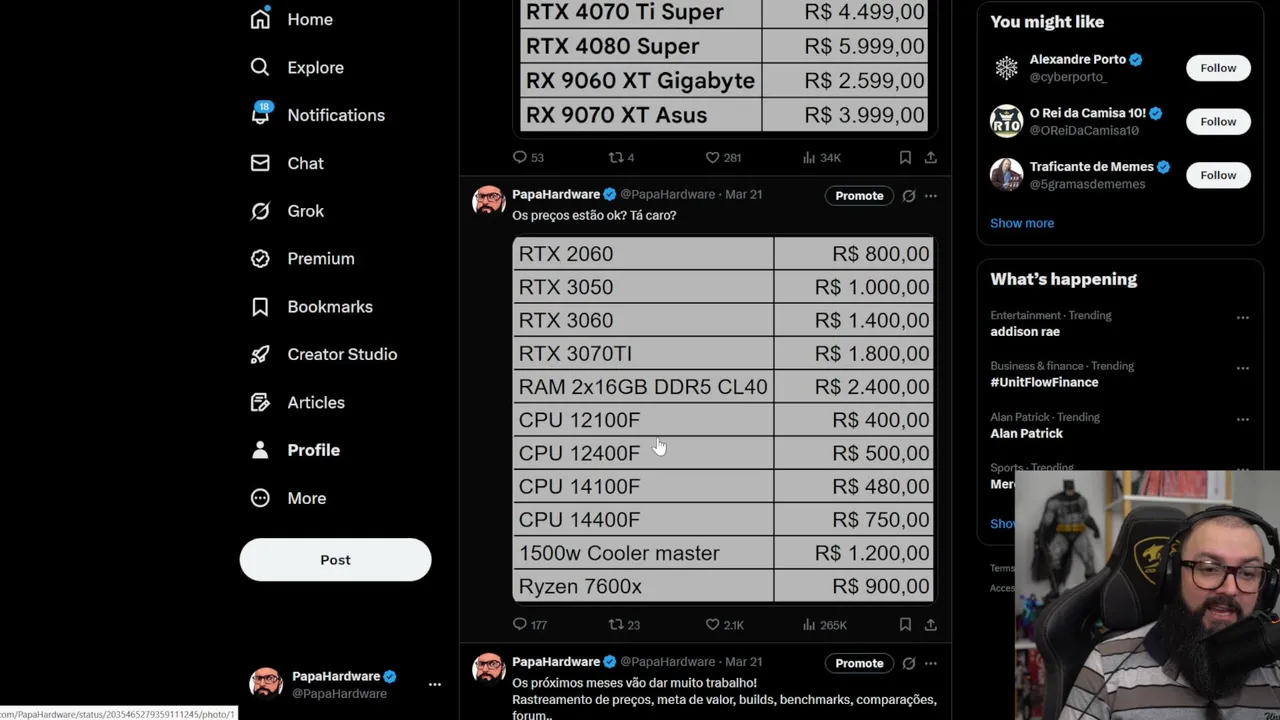Viewport: 1280px width, 720px height.
Task: Open Traficante de Memes avatar
Action: pyautogui.click(x=1006, y=175)
